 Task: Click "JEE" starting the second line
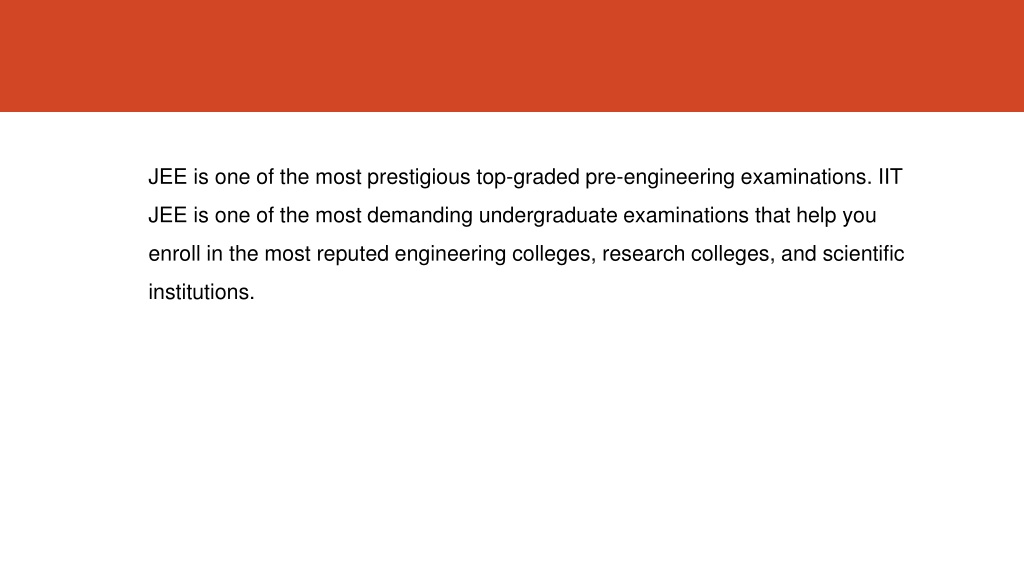click(168, 216)
